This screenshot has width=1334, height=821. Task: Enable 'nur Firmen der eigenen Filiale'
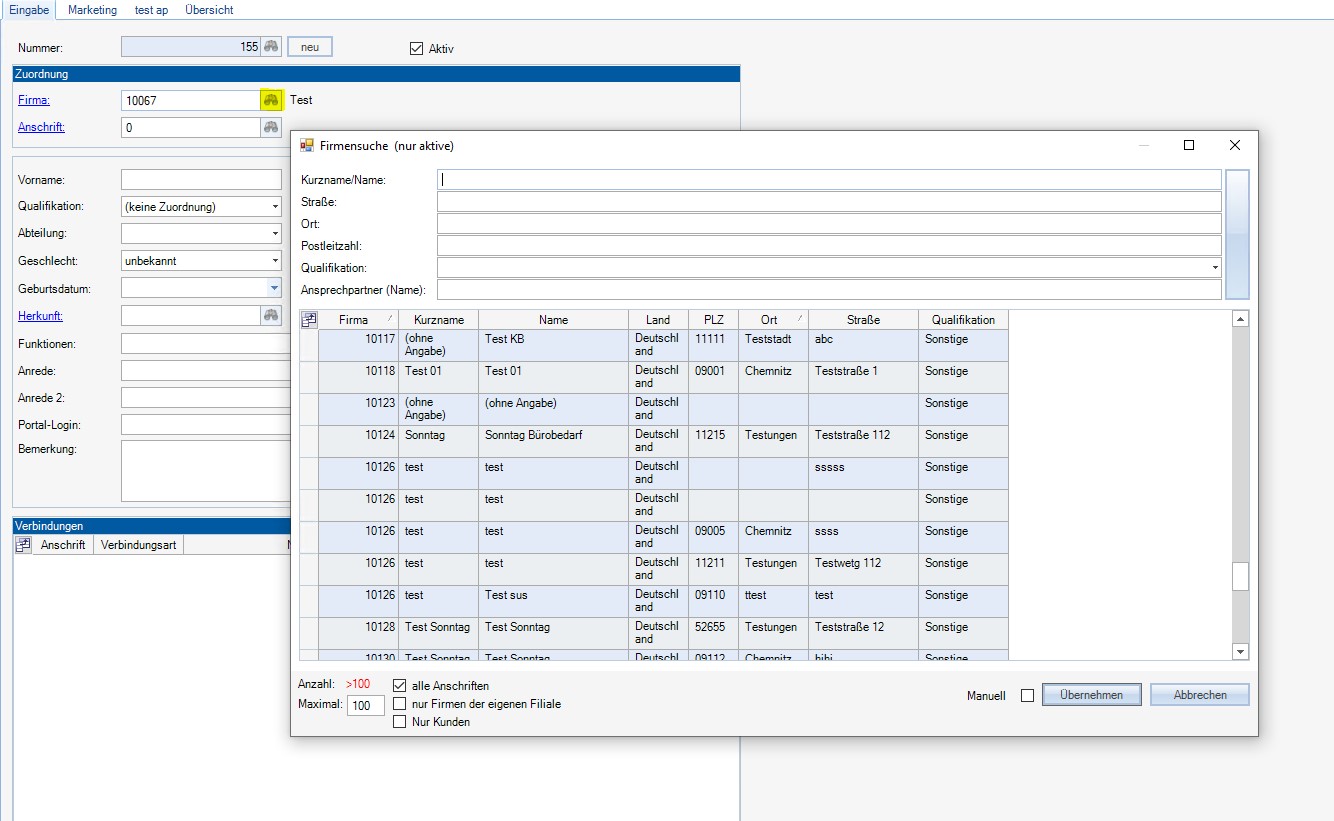coord(400,704)
